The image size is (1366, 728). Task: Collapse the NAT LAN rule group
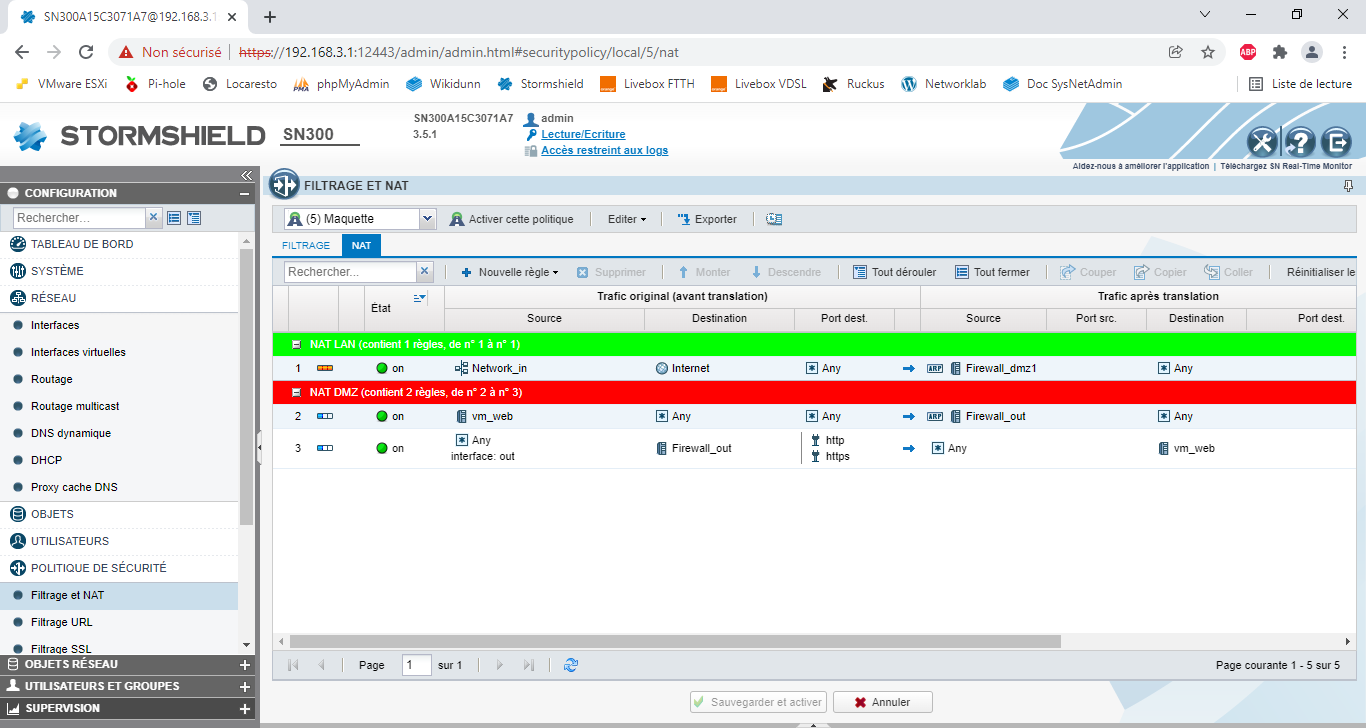pos(296,344)
